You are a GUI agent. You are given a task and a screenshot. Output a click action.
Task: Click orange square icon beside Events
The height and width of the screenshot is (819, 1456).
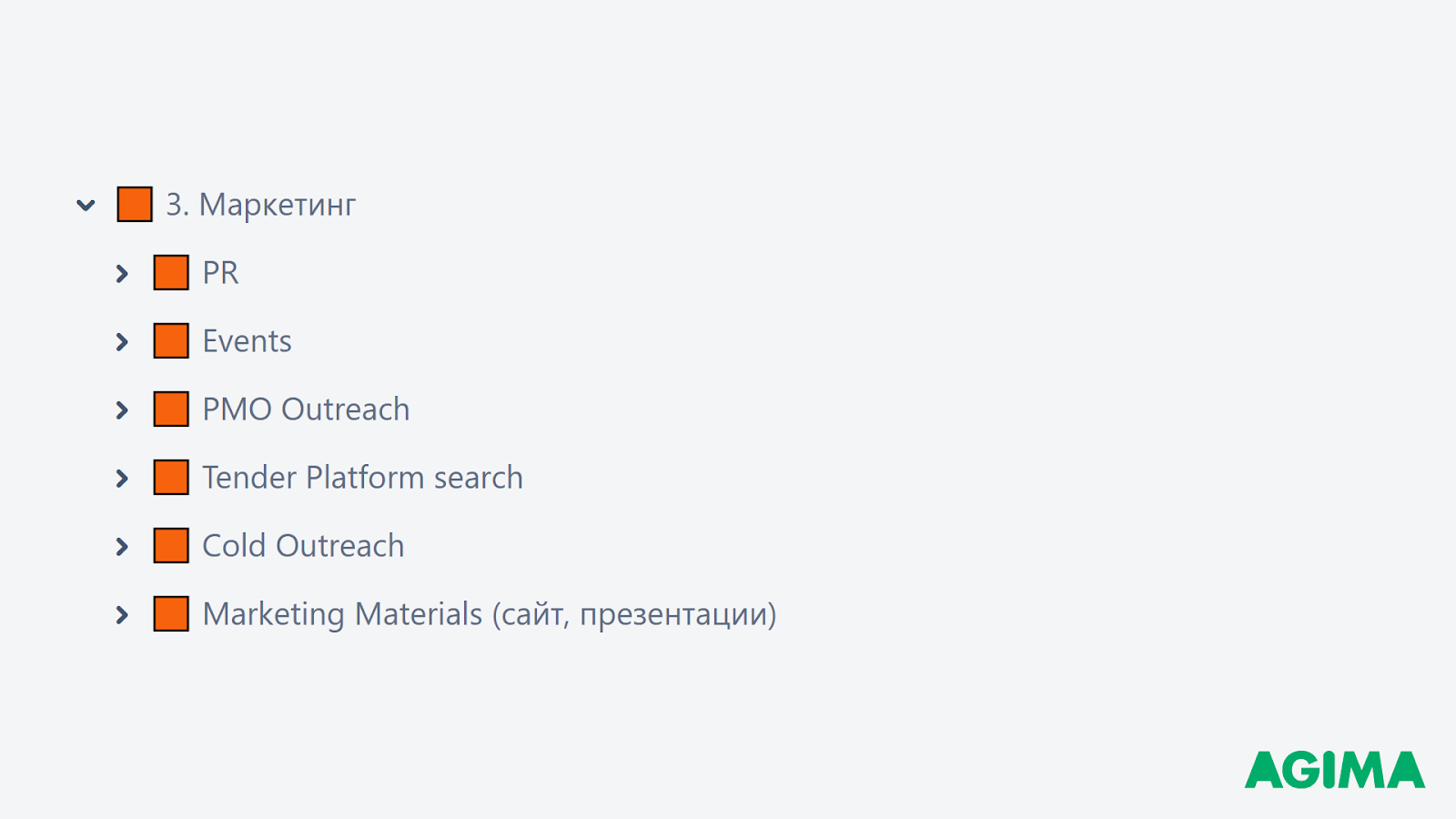click(x=171, y=341)
